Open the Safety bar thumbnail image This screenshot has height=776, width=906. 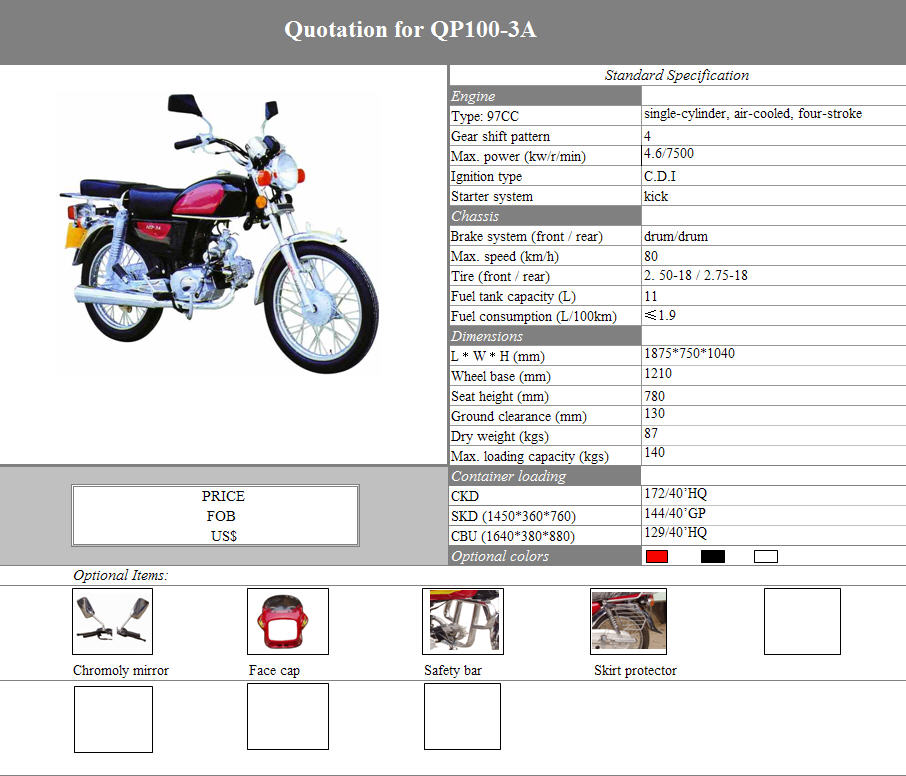463,621
